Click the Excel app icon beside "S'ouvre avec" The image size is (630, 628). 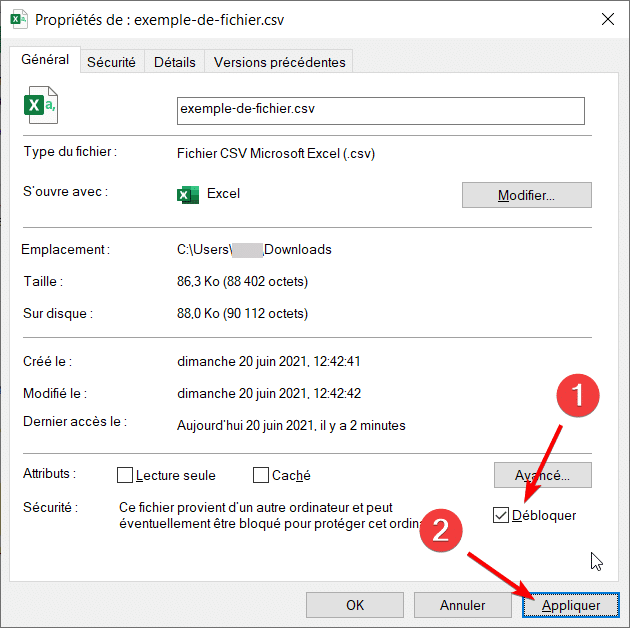[x=187, y=194]
